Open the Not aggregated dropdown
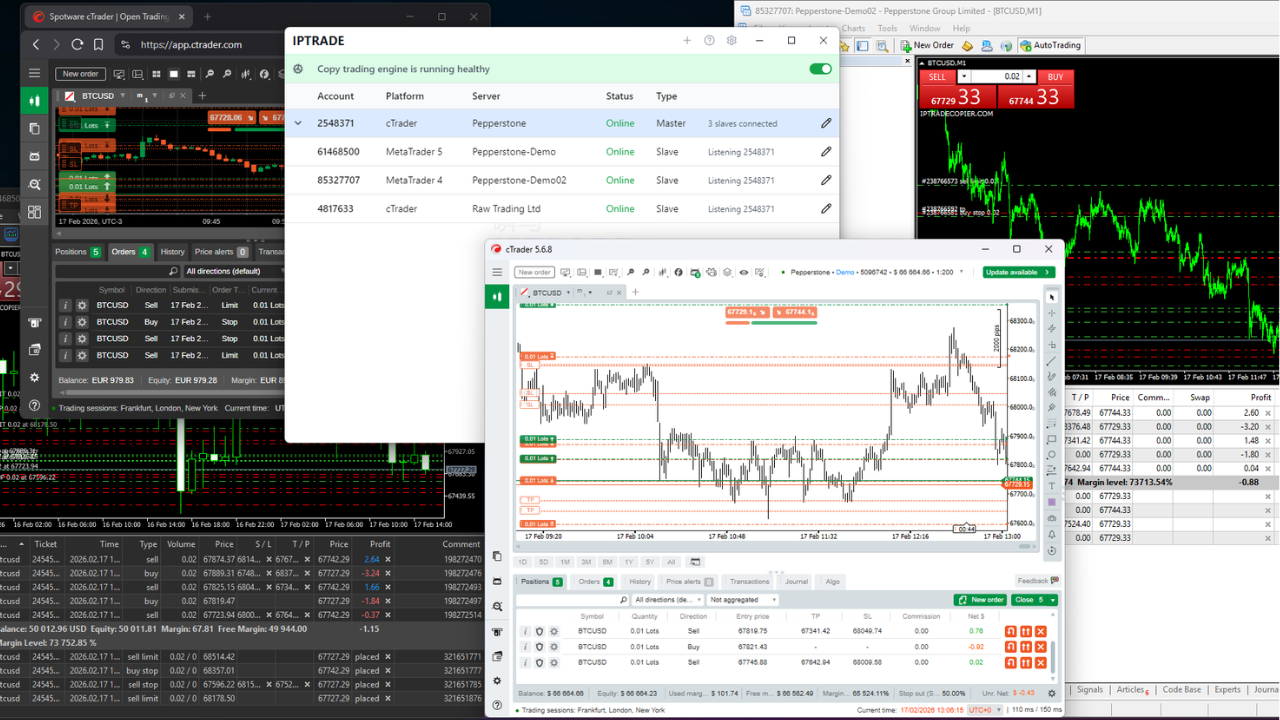This screenshot has height=720, width=1280. point(743,600)
